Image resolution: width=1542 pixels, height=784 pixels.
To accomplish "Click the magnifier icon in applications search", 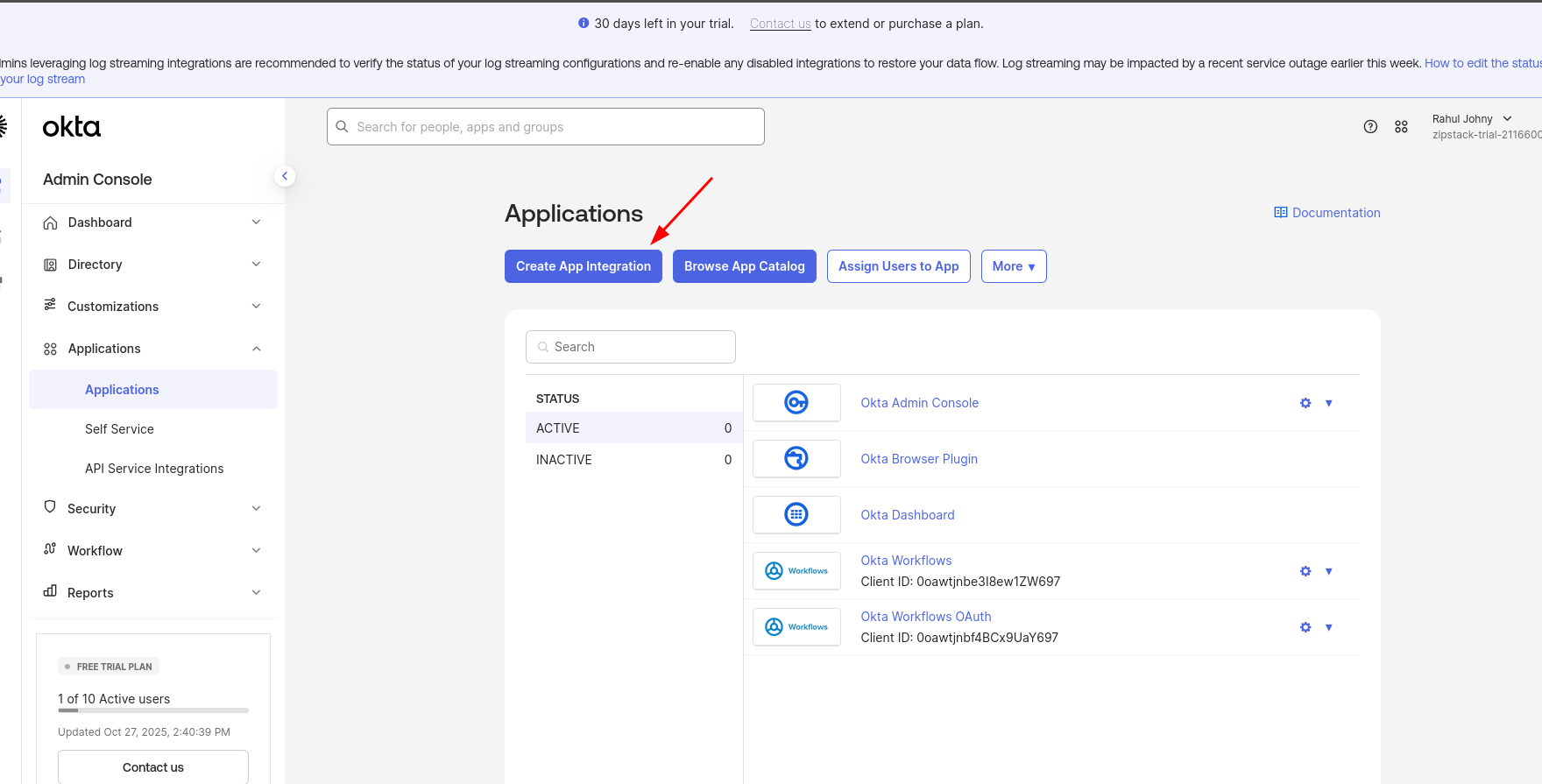I will 543,348.
